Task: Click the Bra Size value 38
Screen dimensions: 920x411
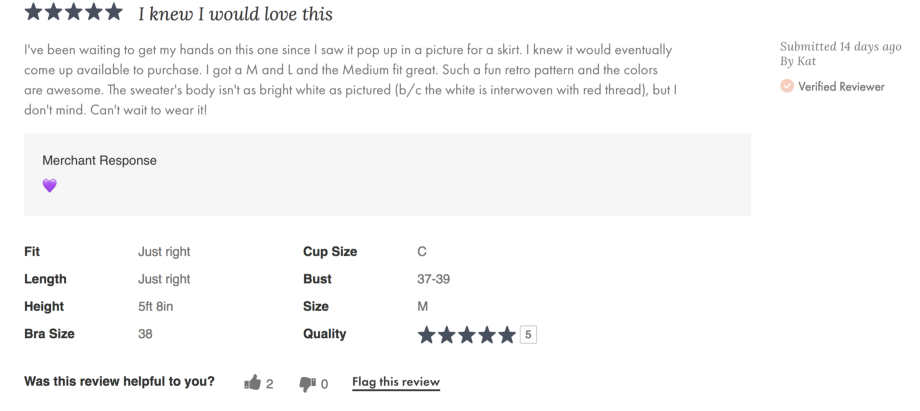Action: tap(145, 334)
